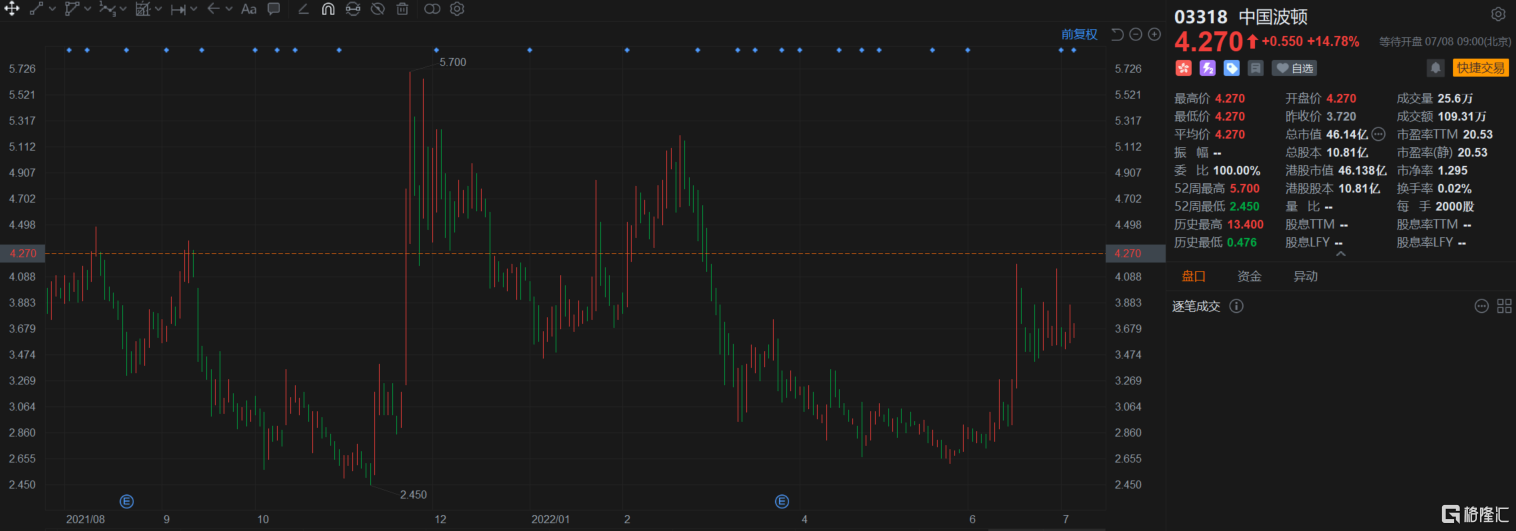Expand the line tool dropdown arrow
The width and height of the screenshot is (1516, 531).
click(51, 9)
